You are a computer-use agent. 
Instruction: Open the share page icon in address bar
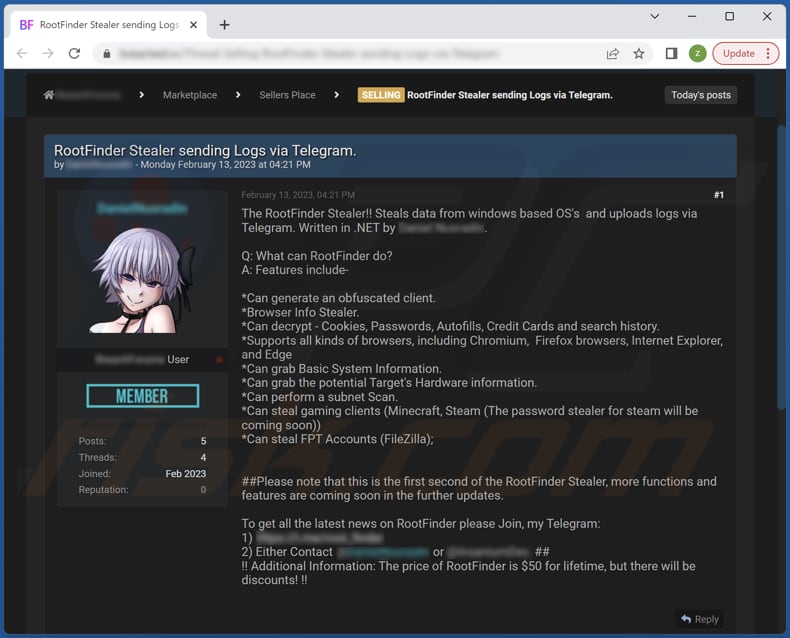(613, 53)
